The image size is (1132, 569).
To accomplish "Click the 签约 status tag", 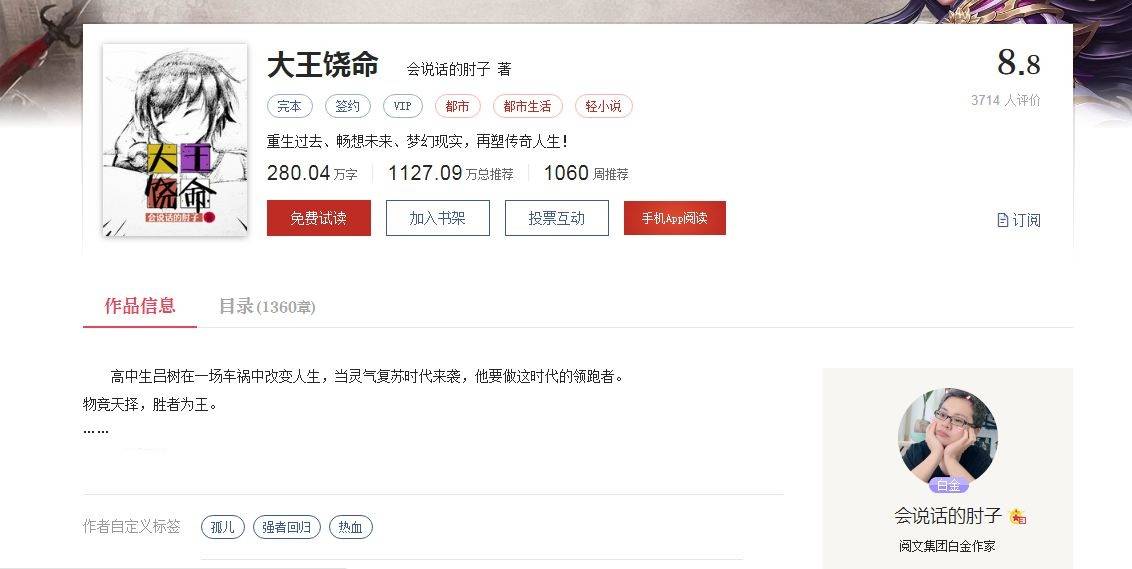I will click(x=347, y=106).
